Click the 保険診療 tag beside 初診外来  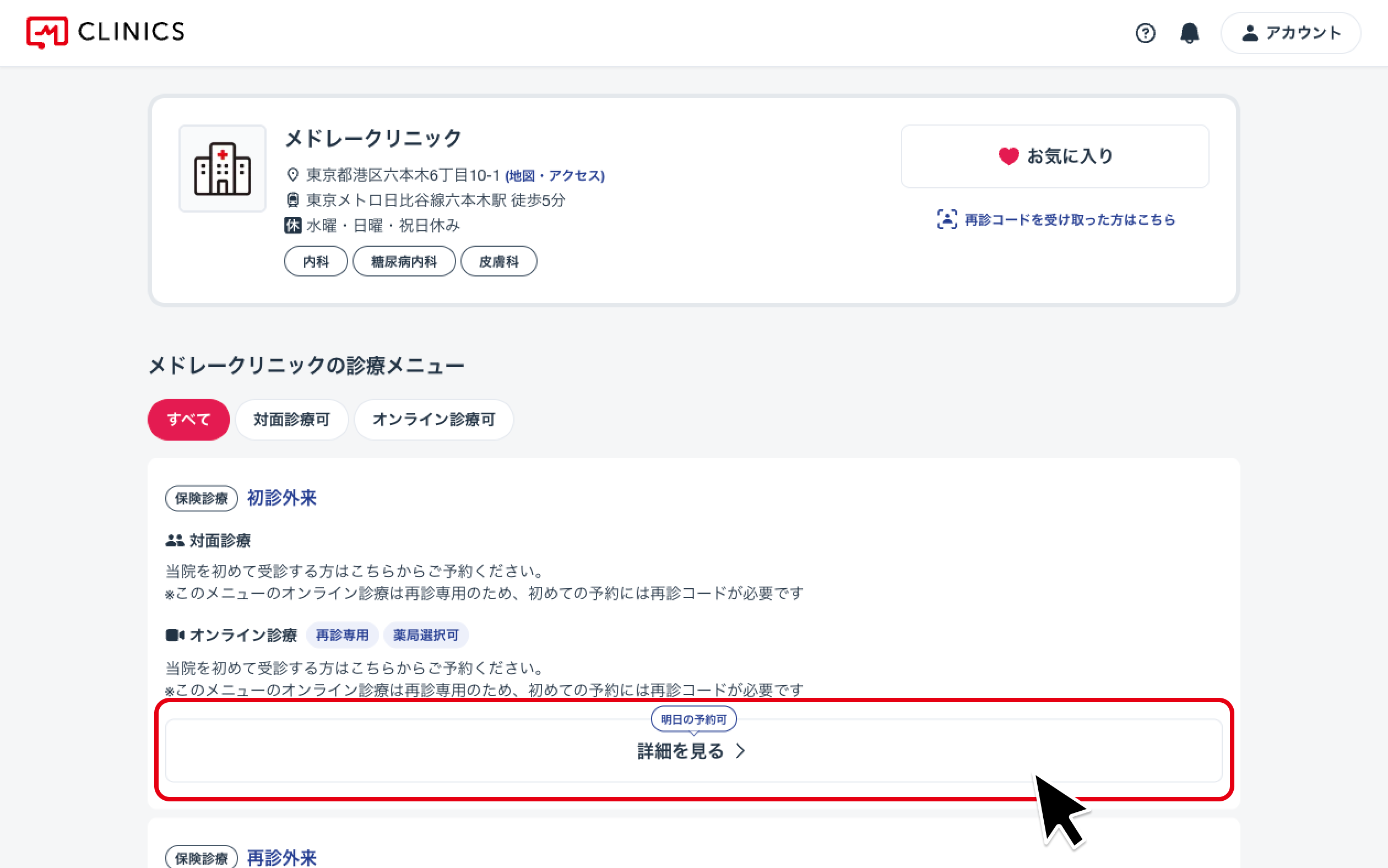[x=202, y=498]
